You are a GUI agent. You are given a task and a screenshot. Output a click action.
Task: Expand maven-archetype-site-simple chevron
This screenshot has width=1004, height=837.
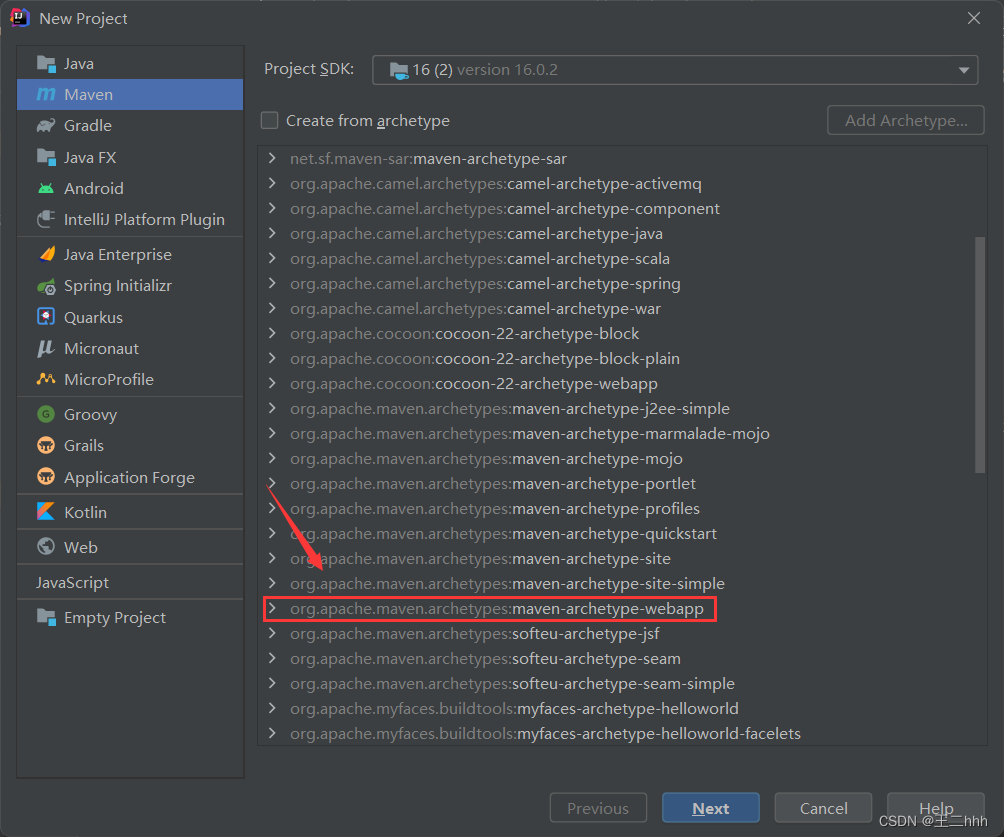coord(272,583)
